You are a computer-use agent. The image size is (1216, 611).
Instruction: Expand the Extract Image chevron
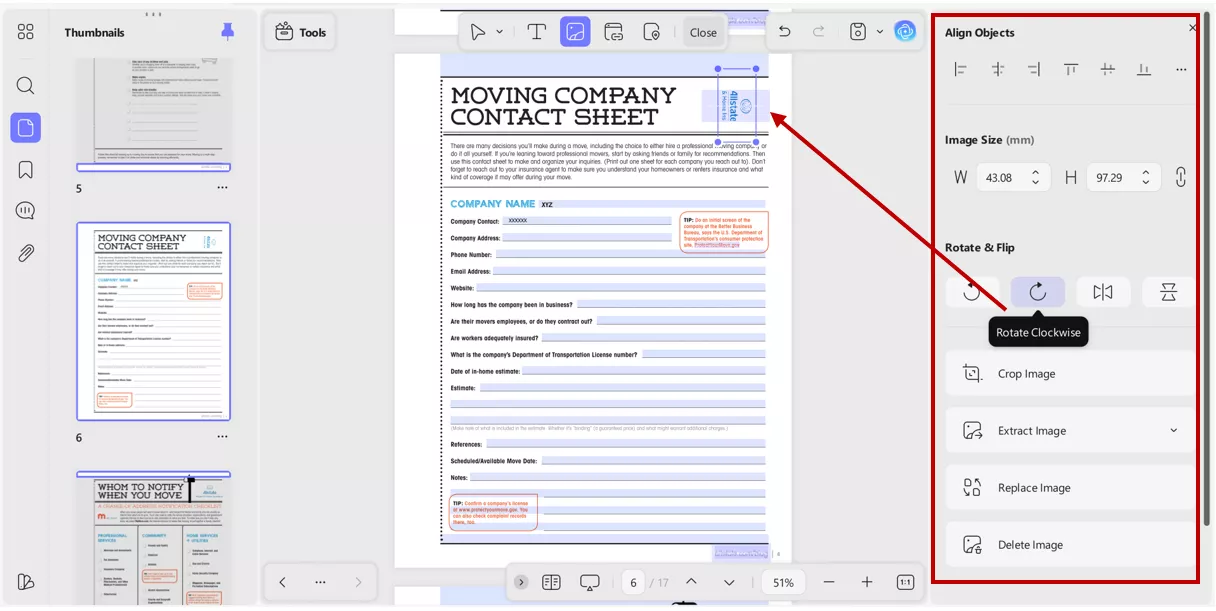pos(1173,430)
